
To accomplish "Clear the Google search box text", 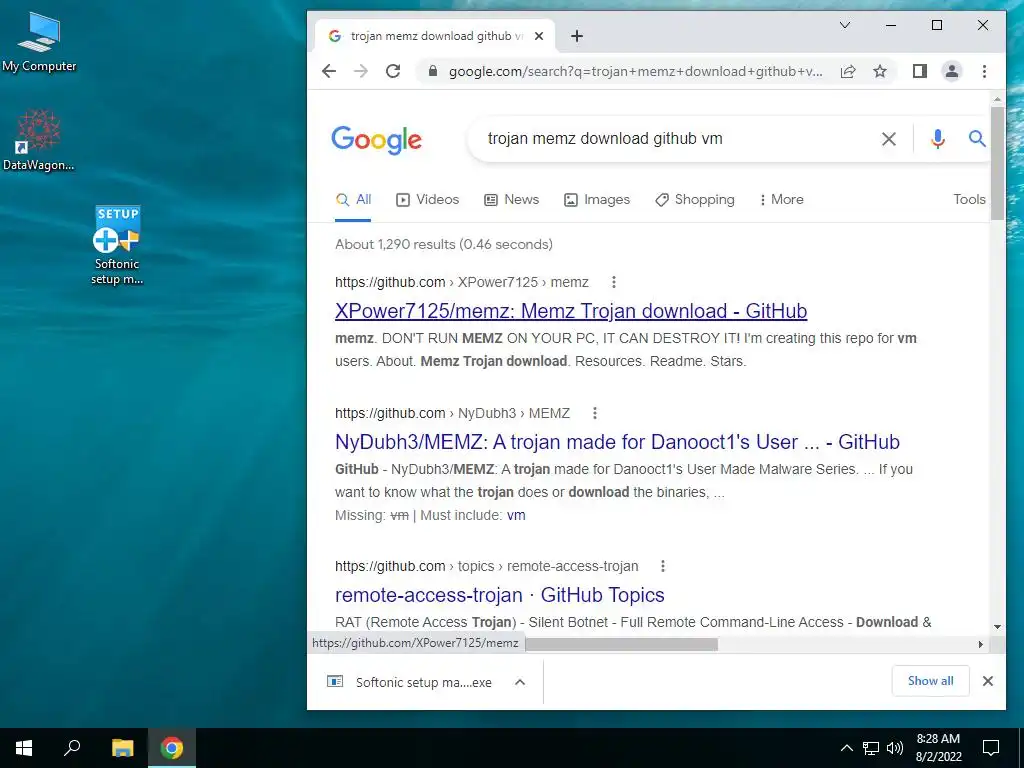I will tap(889, 138).
